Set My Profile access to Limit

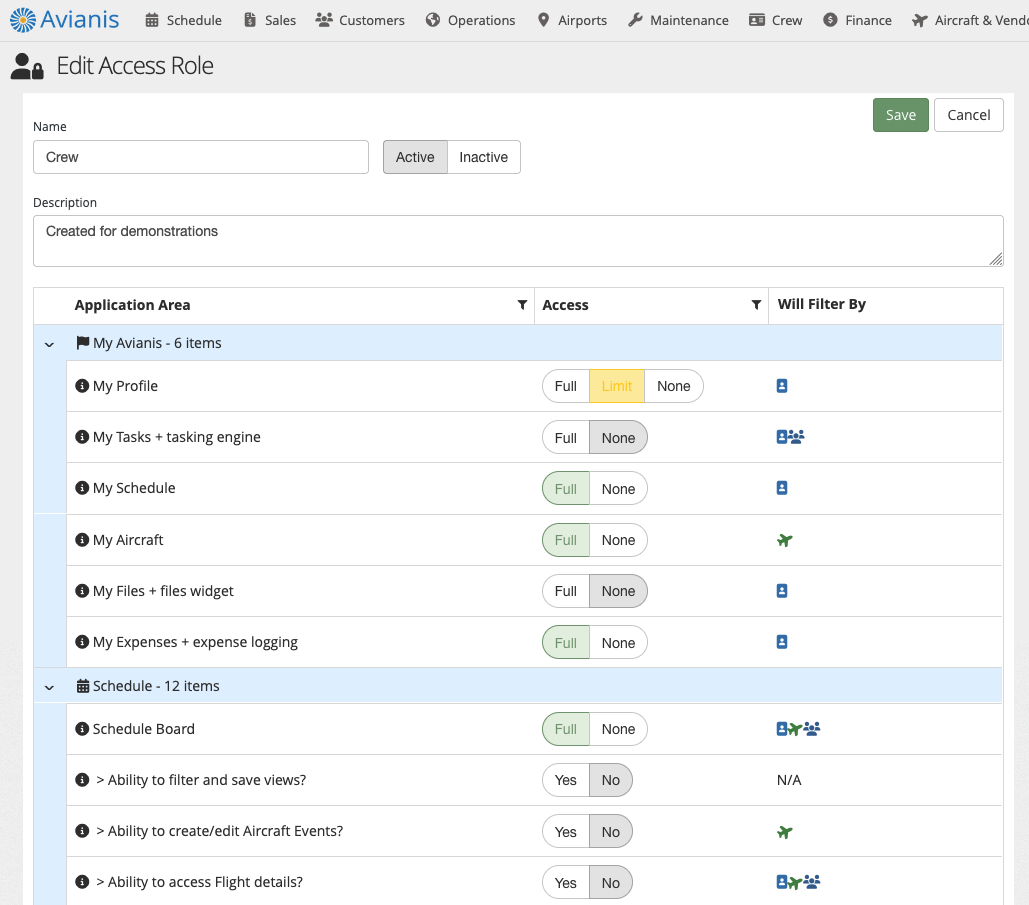click(617, 386)
